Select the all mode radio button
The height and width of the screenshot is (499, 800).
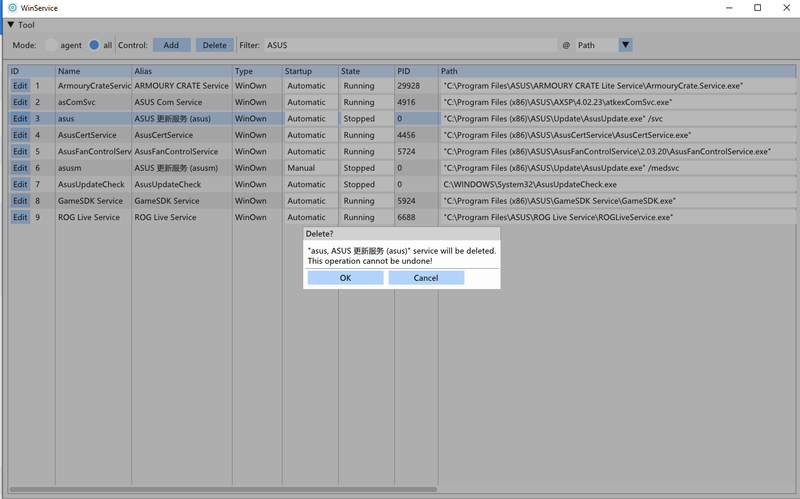94,45
